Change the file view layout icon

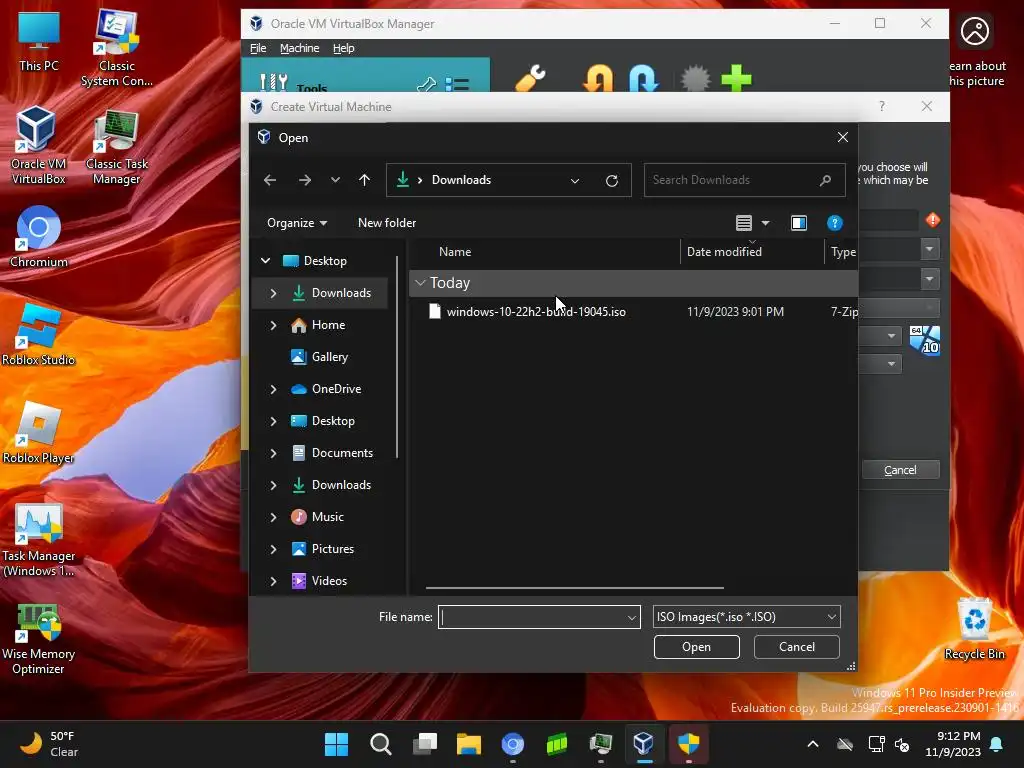click(x=743, y=223)
